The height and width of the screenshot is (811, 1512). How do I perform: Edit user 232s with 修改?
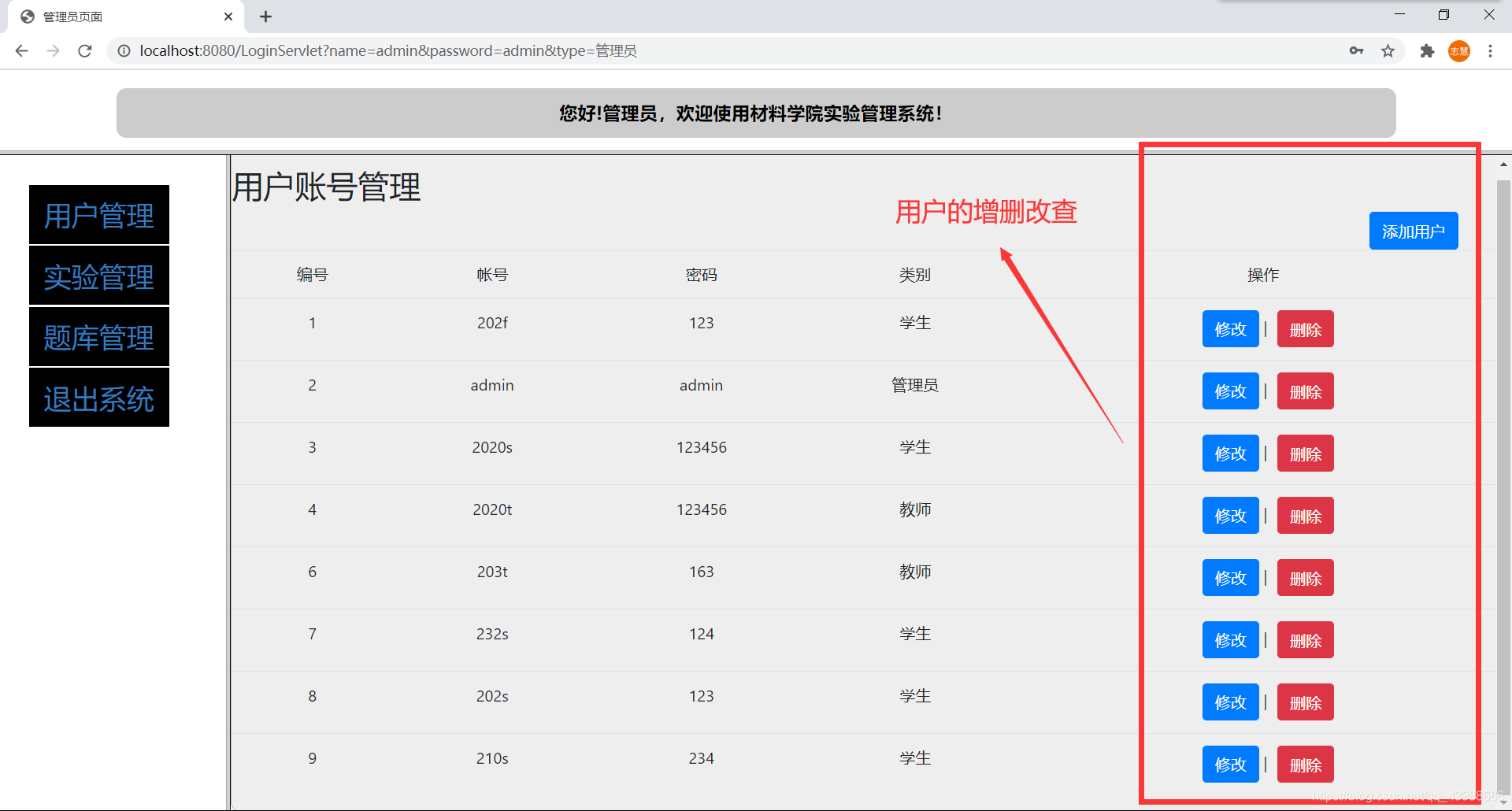tap(1230, 640)
